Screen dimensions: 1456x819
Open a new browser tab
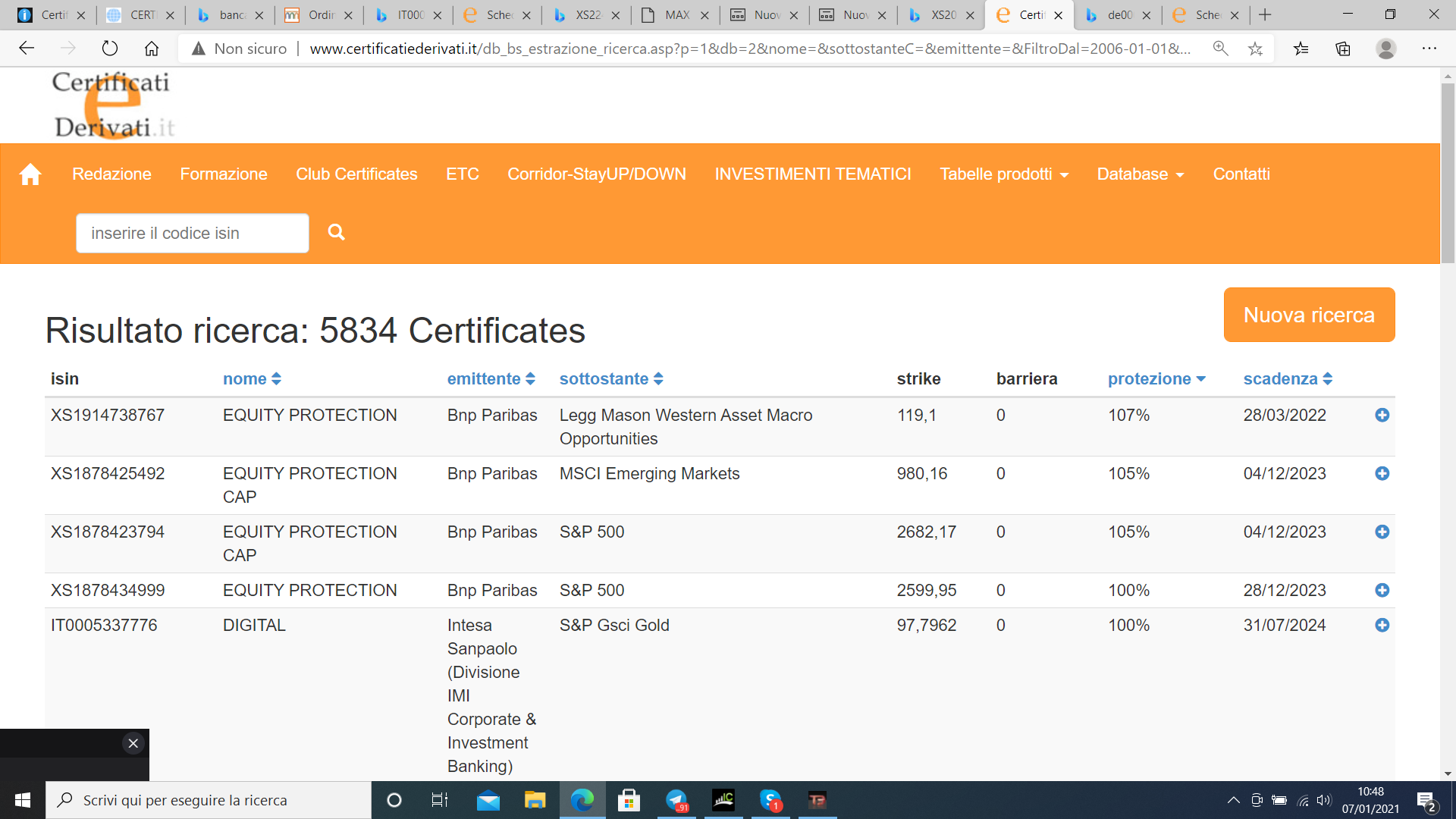[x=1265, y=14]
